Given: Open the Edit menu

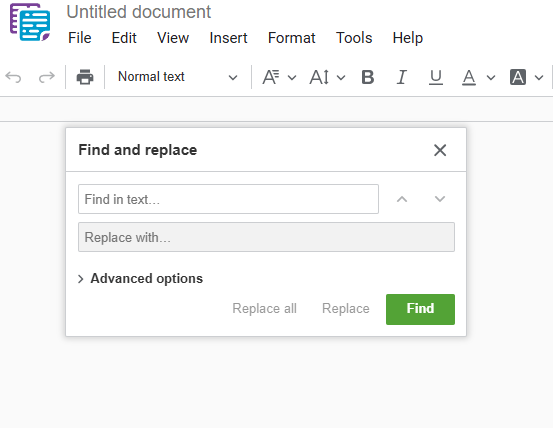Looking at the screenshot, I should coord(124,38).
